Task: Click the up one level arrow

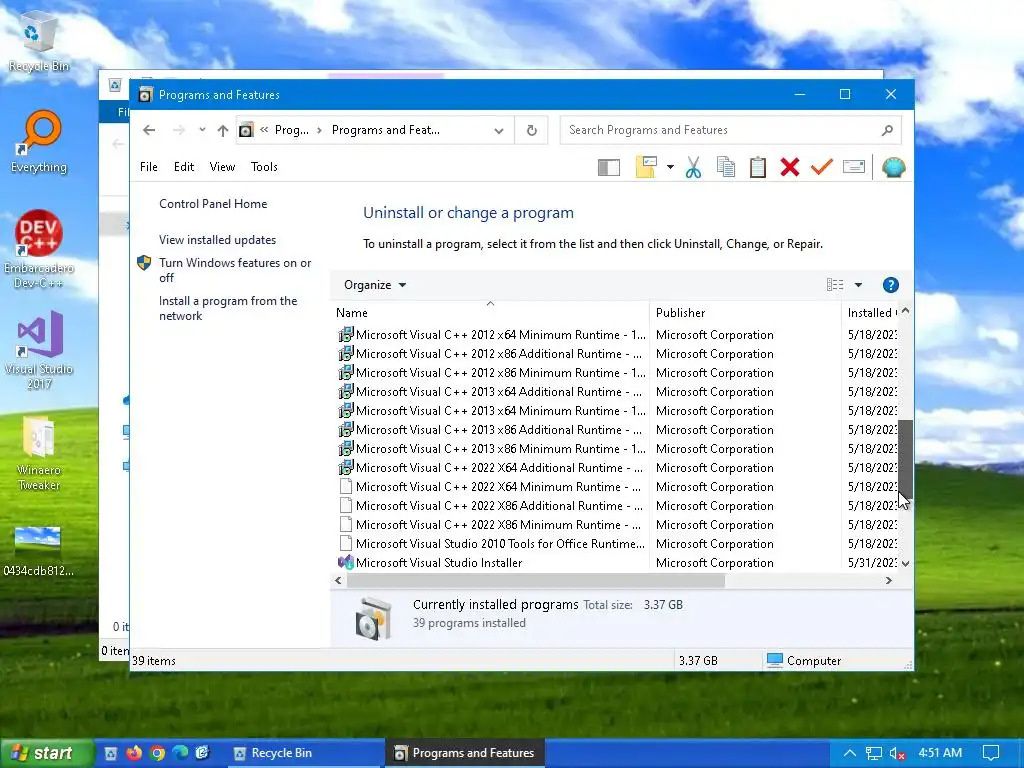Action: [223, 130]
